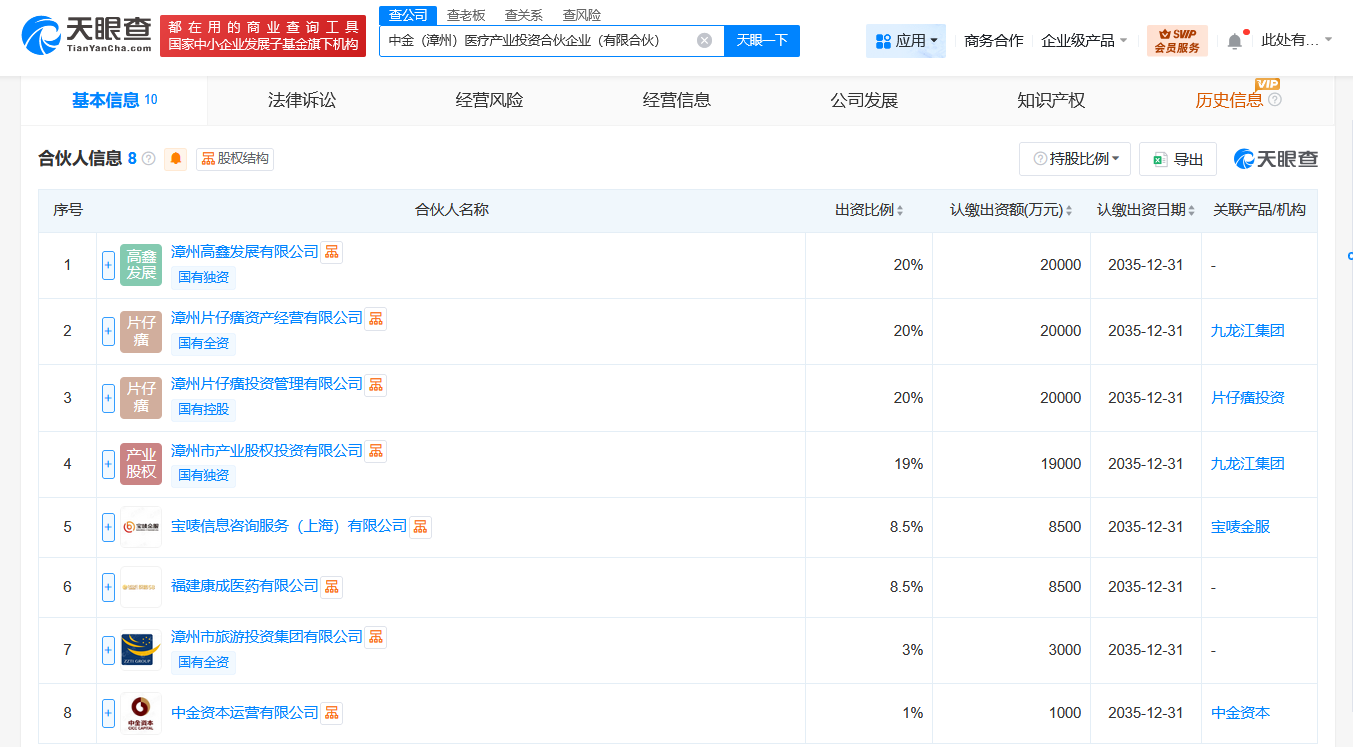
Task: Click the alarm bell icon next to 合伙人信息
Action: coord(175,159)
